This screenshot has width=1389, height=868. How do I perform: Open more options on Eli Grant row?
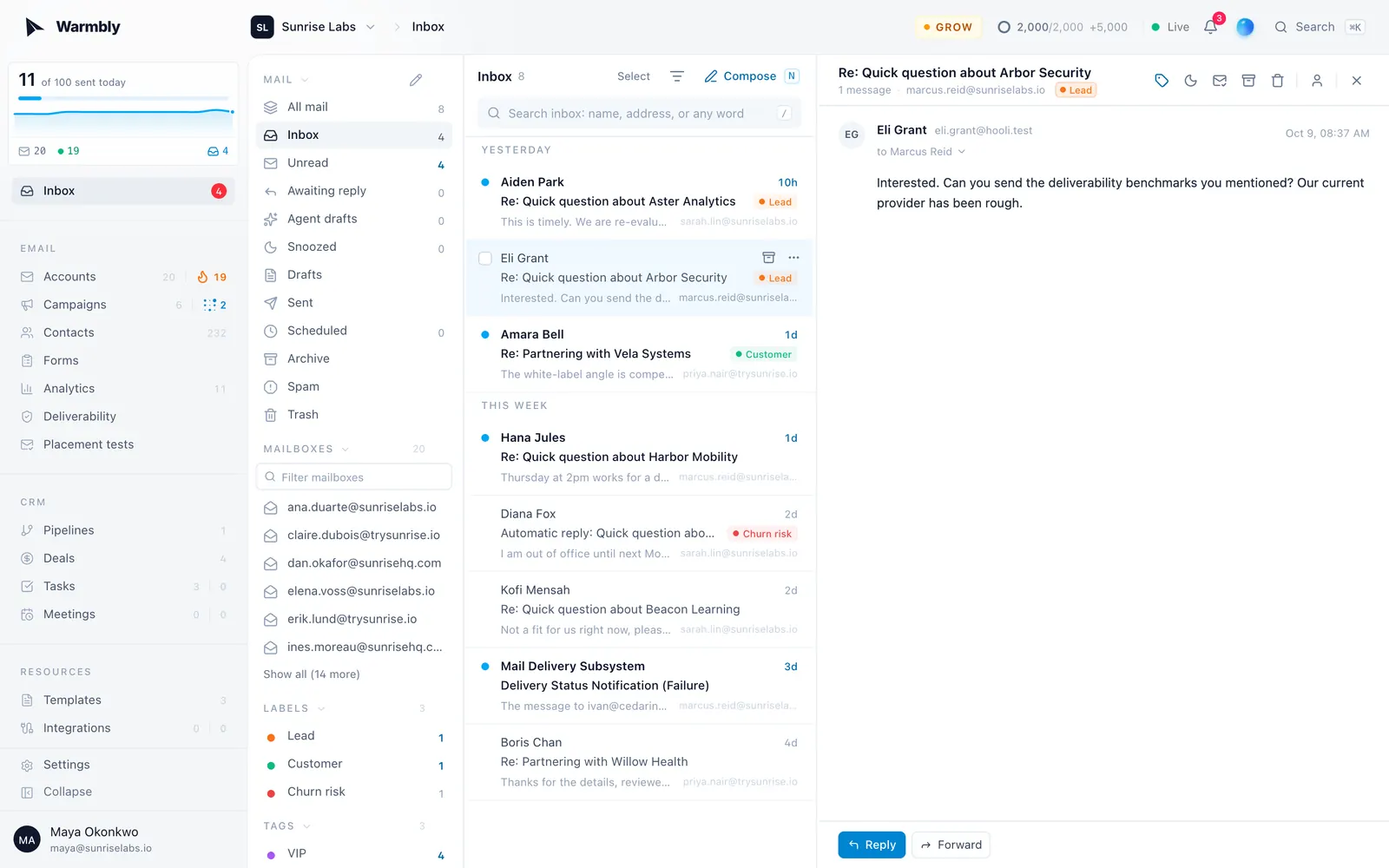pyautogui.click(x=793, y=258)
